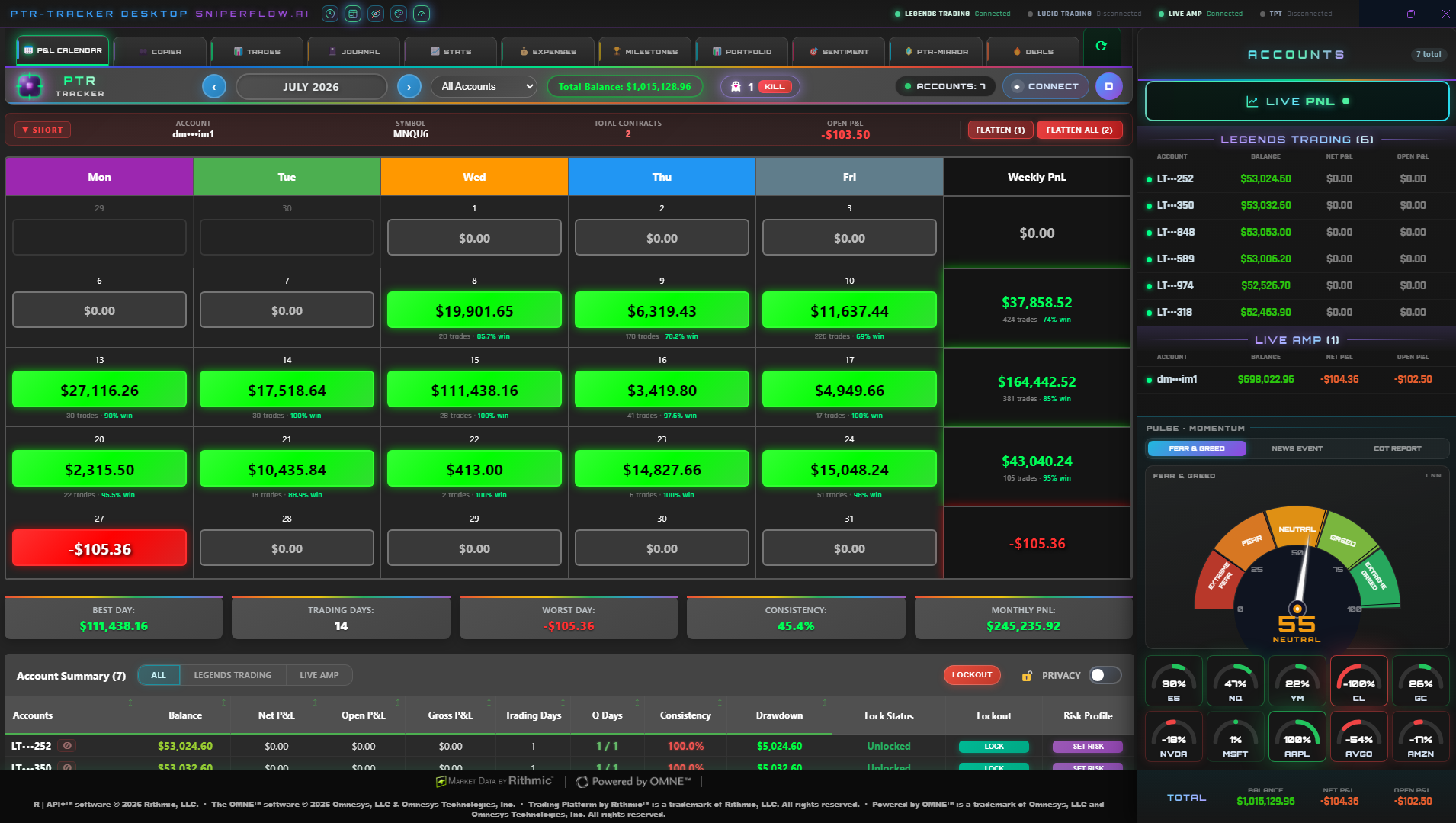
Task: Open the MSFT 1% momentum gauge
Action: [x=1236, y=737]
